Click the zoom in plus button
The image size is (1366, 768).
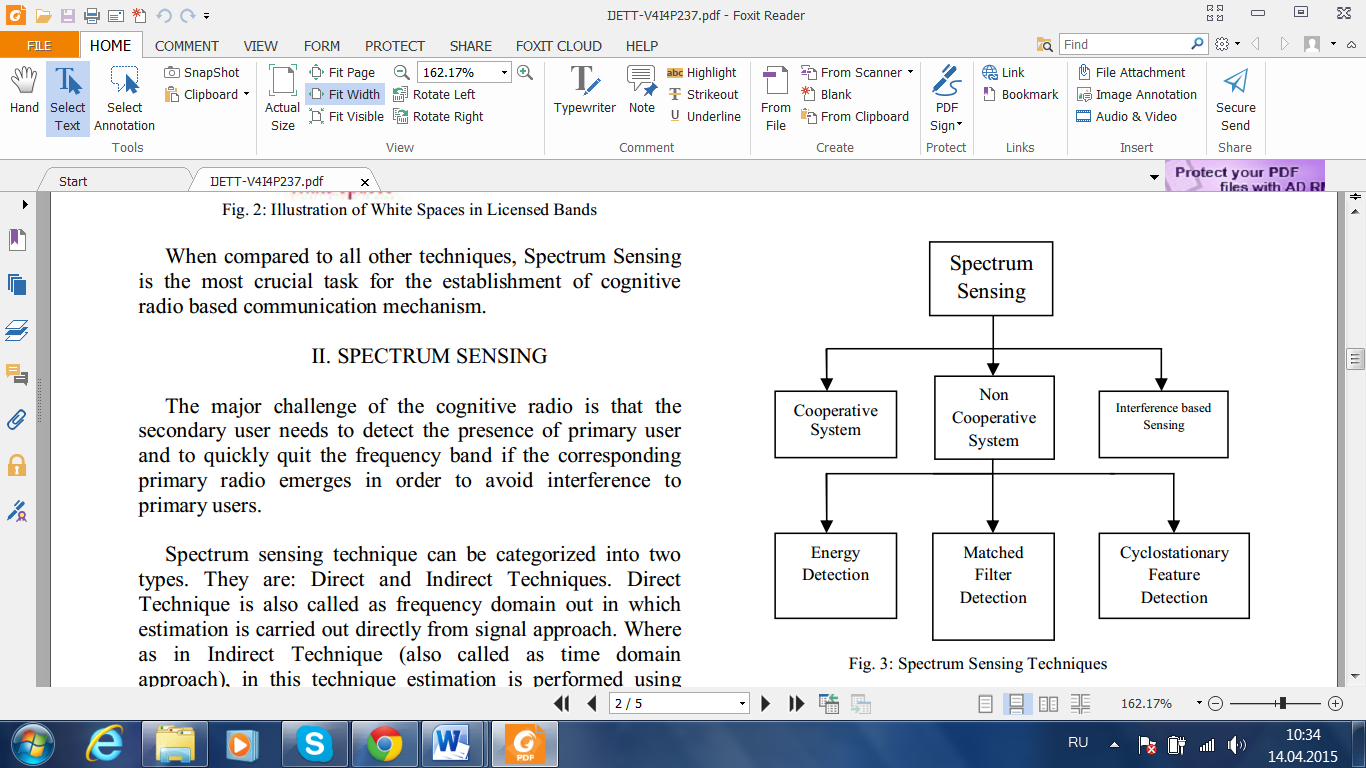[1335, 704]
